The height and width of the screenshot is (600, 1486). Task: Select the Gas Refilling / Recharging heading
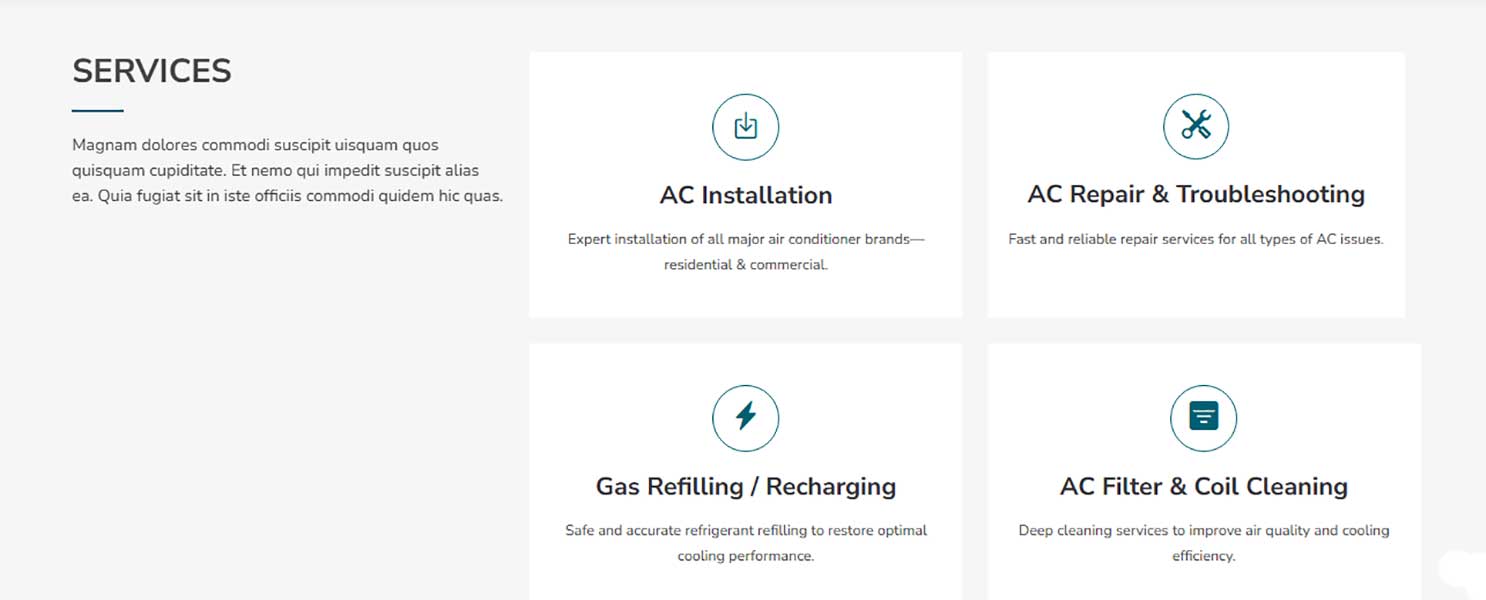pos(745,486)
